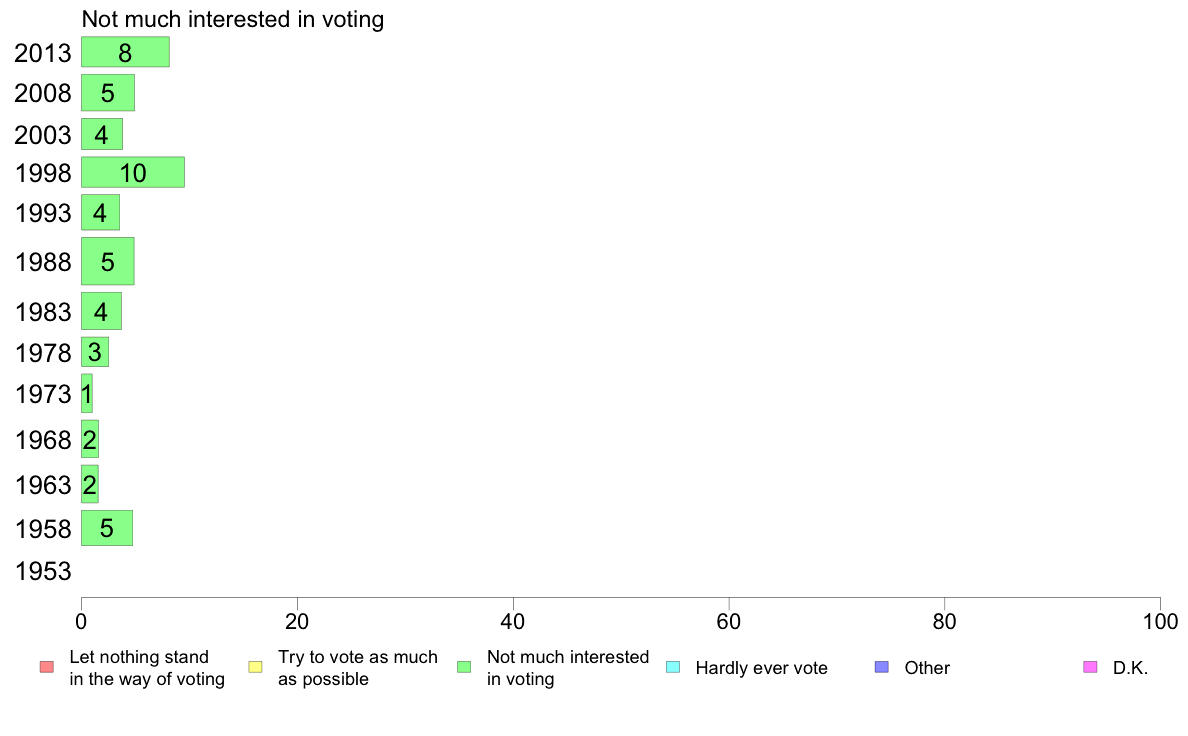Select the 1958 bar showing 5
The width and height of the screenshot is (1188, 736).
click(x=107, y=528)
